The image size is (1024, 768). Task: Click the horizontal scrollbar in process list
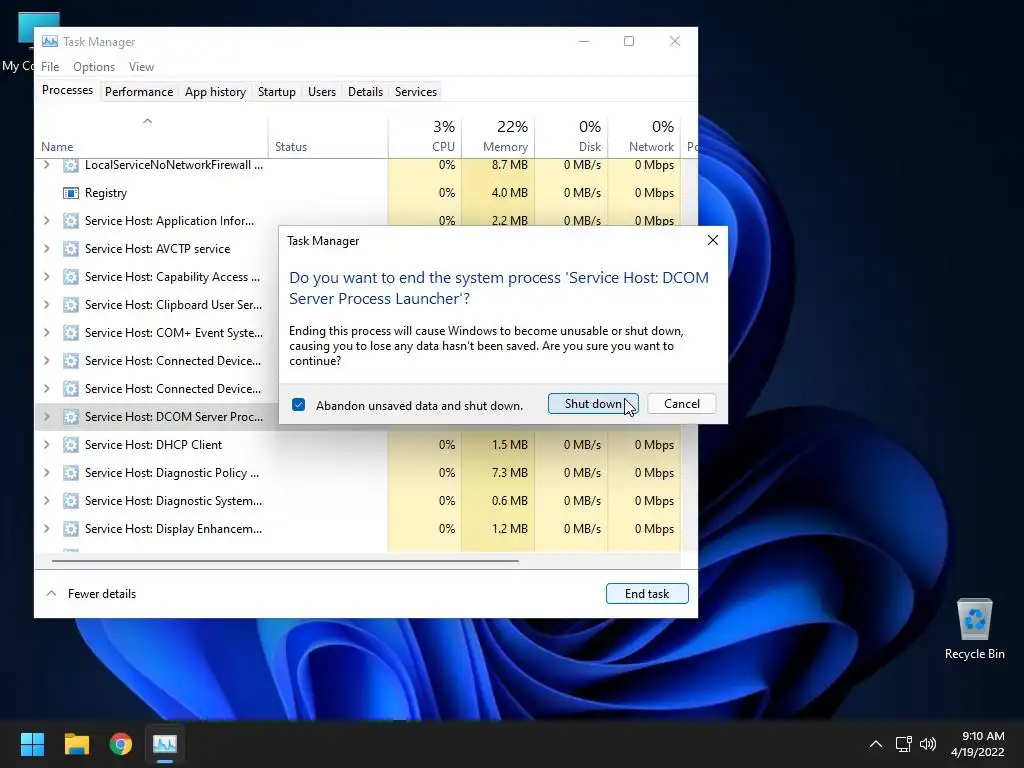[285, 560]
